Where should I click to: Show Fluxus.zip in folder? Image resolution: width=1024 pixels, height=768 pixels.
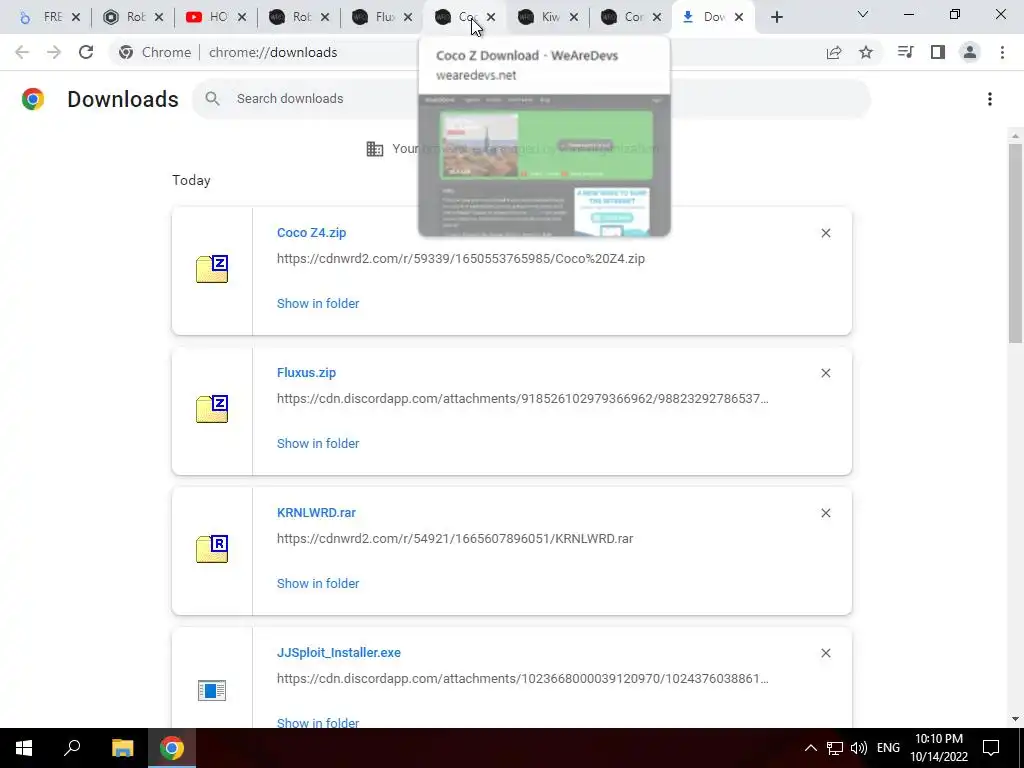coord(318,443)
